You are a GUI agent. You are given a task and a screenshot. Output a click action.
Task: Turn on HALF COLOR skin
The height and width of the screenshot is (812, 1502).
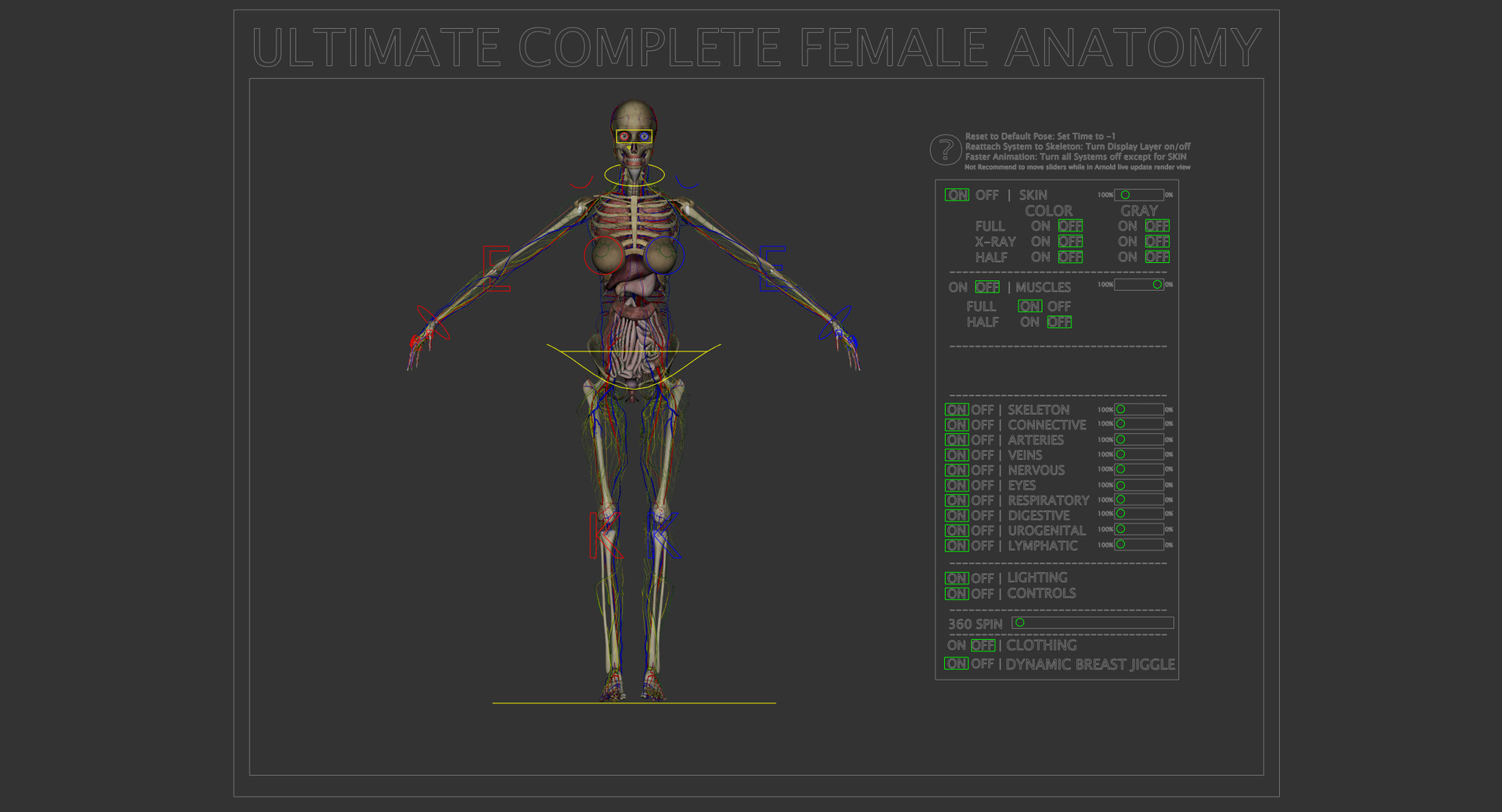click(1040, 257)
